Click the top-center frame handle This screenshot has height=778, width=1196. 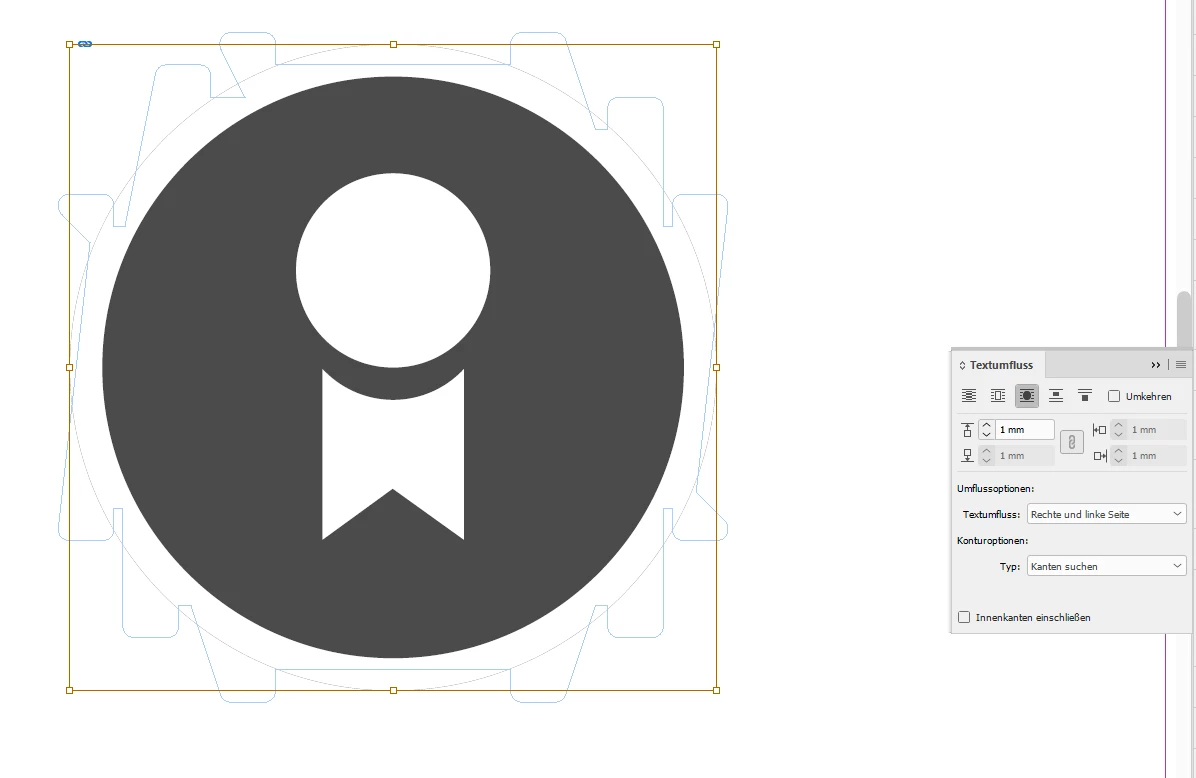pyautogui.click(x=394, y=44)
